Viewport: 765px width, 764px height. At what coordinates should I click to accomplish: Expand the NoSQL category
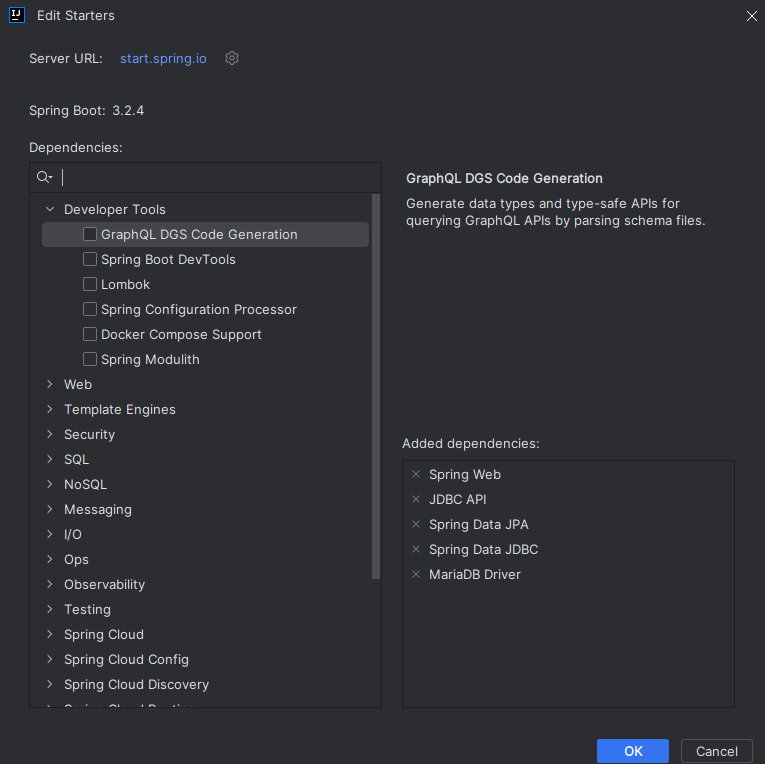coord(50,484)
